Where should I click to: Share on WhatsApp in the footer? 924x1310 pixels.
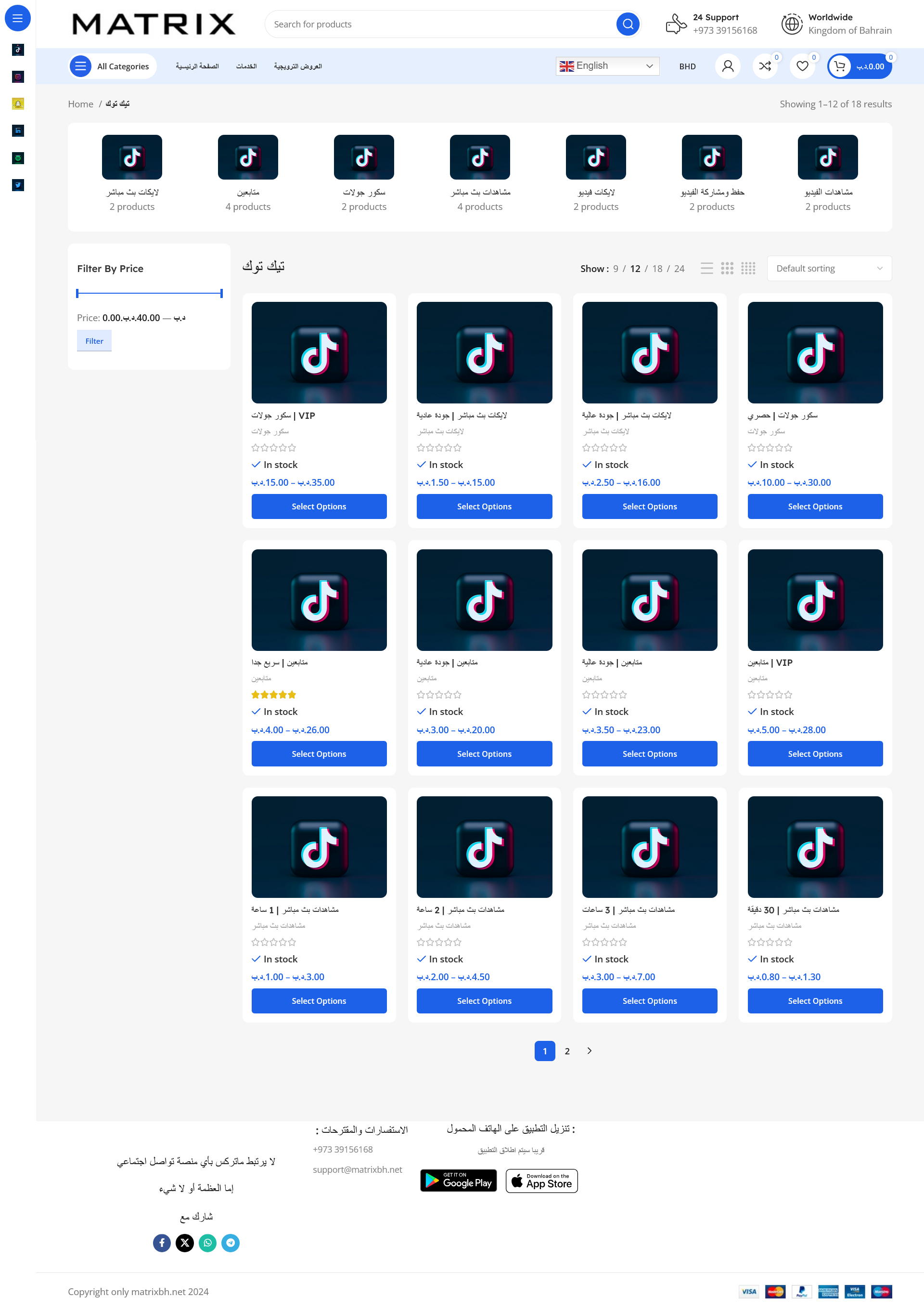click(x=207, y=1243)
